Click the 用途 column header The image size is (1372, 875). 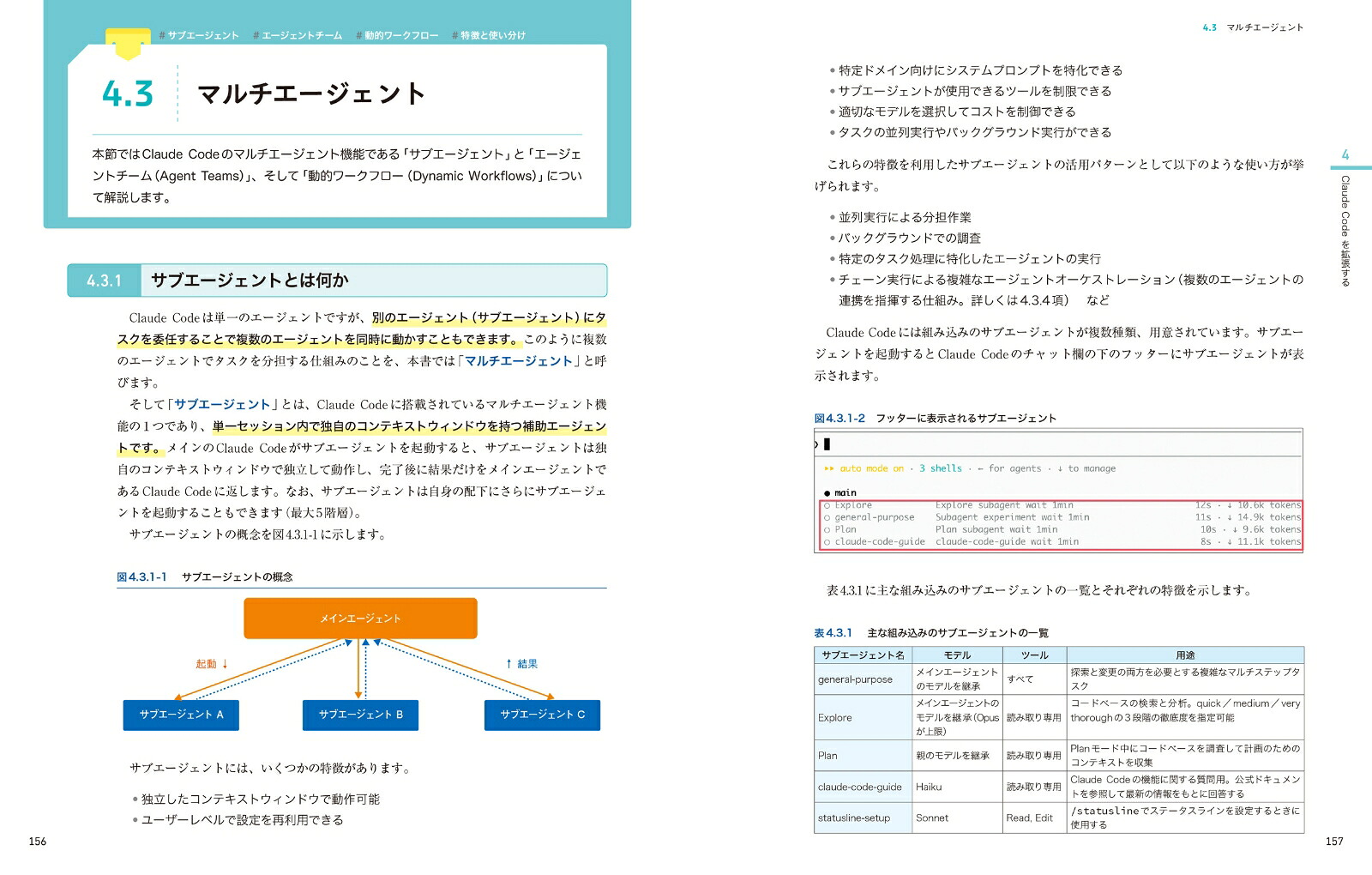click(x=1185, y=655)
